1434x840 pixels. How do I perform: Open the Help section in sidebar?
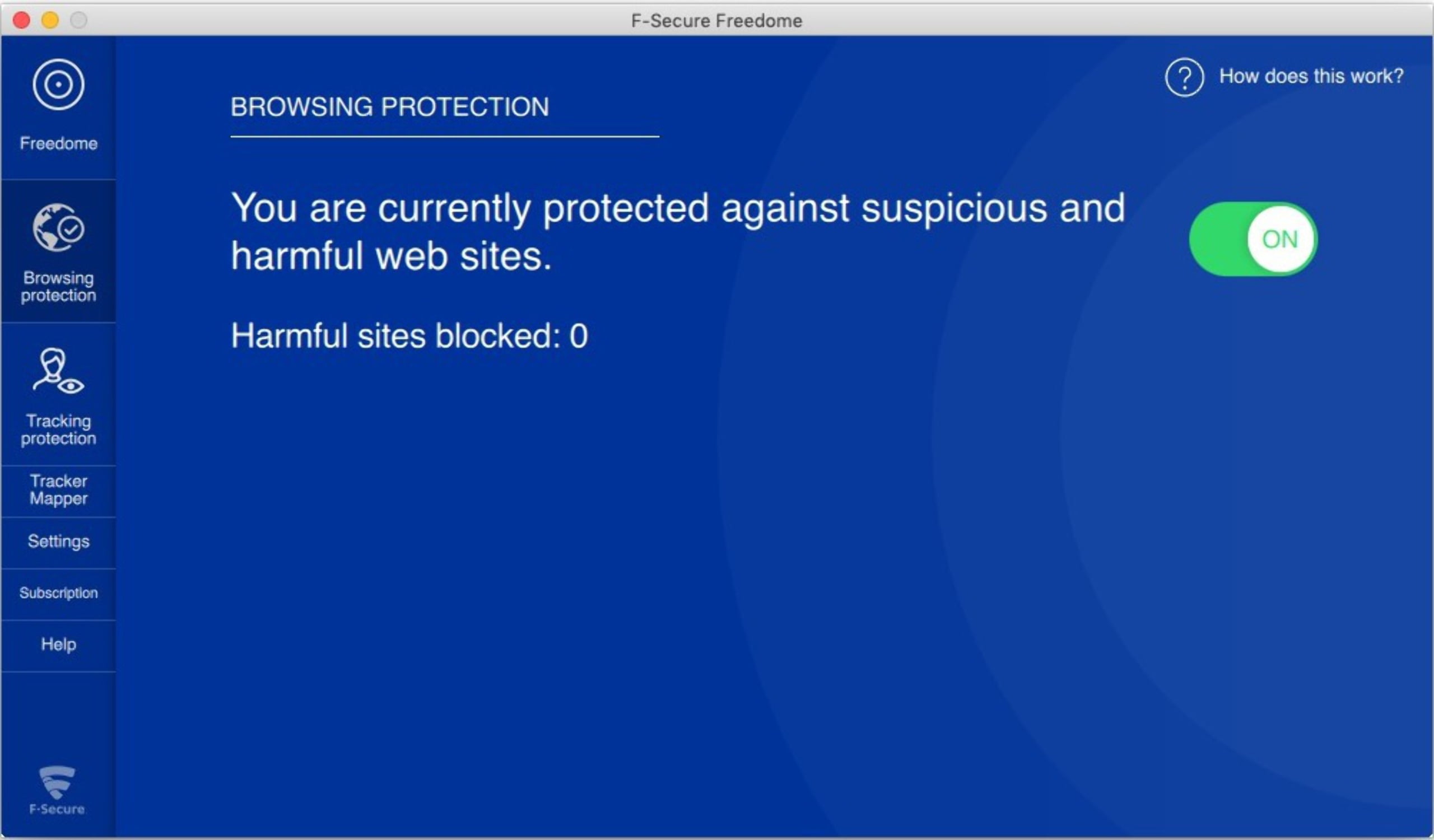point(59,645)
